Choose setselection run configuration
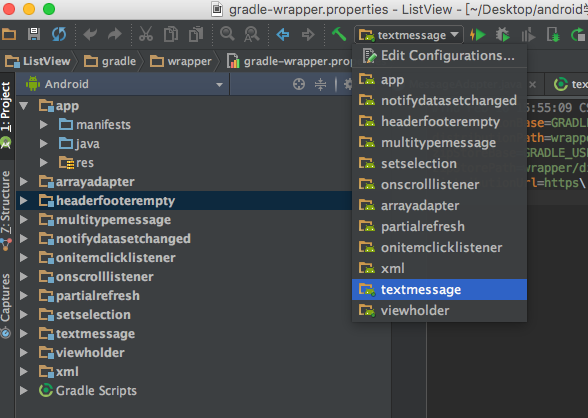588x418 pixels. coord(440,163)
